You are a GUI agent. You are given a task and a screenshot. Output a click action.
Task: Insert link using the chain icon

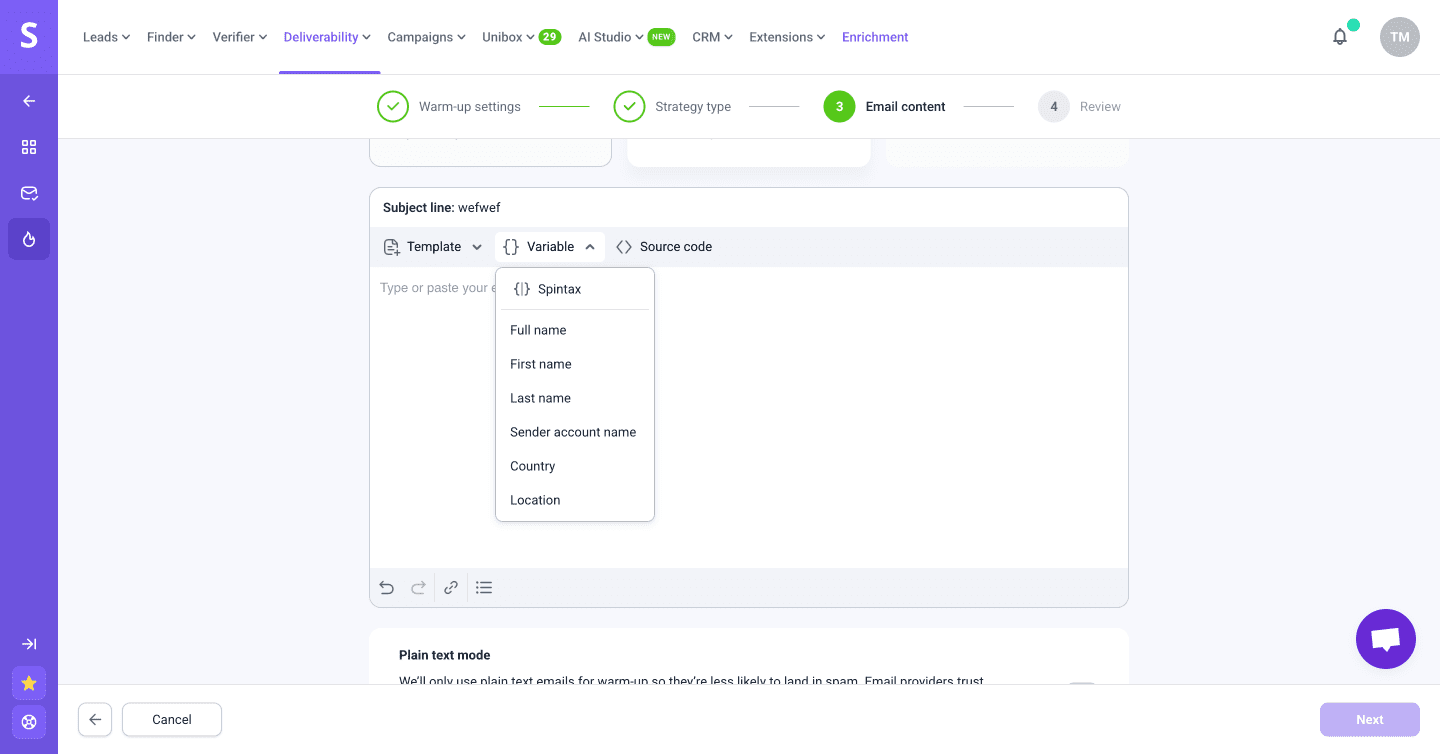point(451,588)
